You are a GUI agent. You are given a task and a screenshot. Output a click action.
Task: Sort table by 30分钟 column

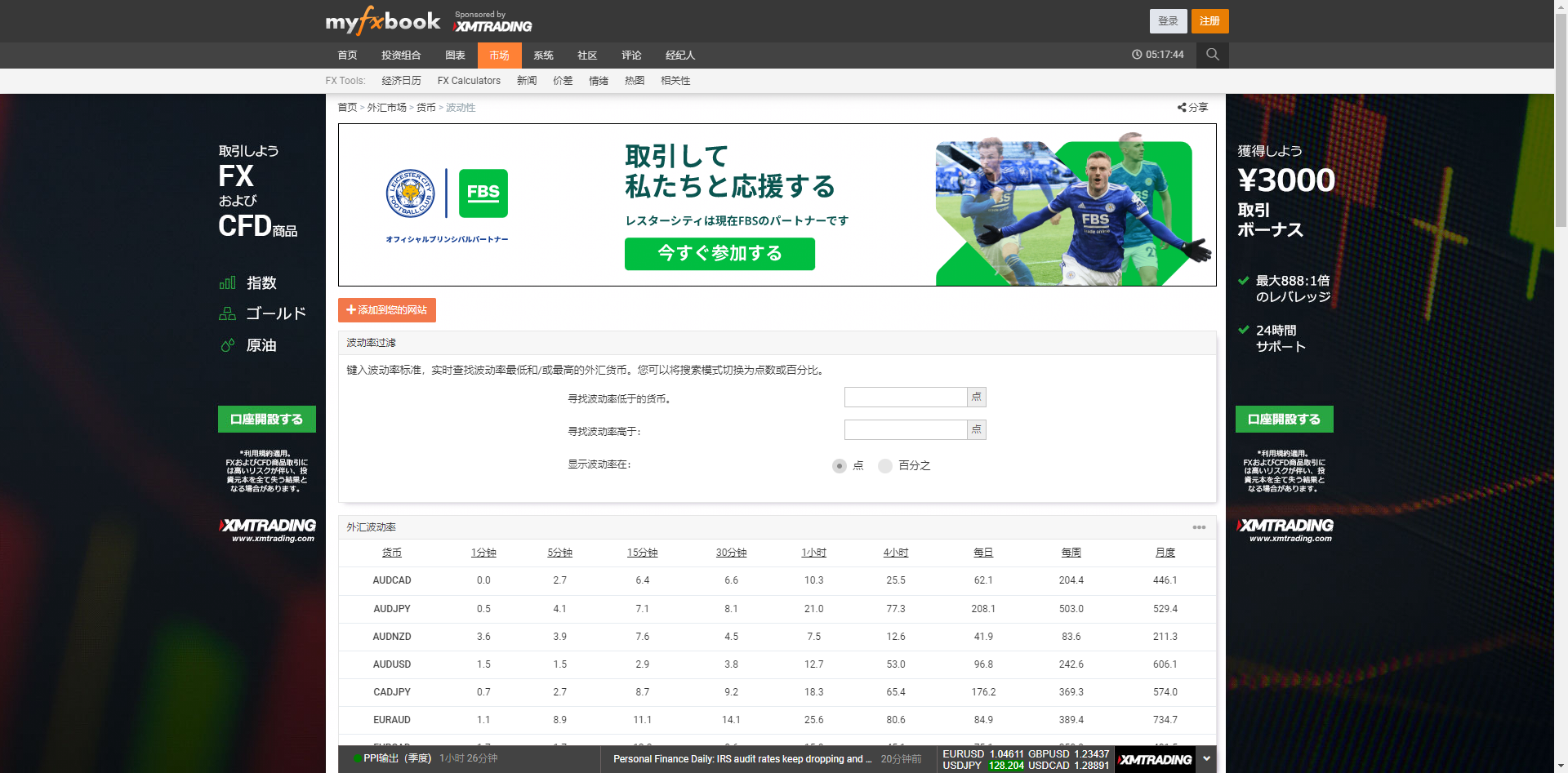[731, 553]
